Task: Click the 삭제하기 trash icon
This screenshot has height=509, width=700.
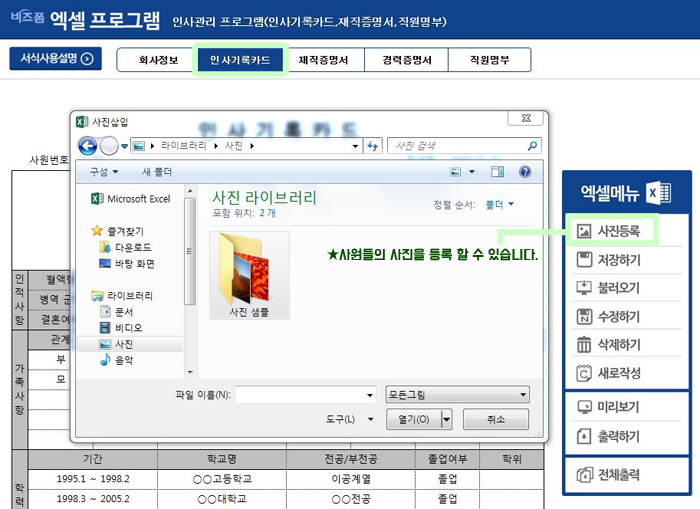Action: pyautogui.click(x=584, y=345)
